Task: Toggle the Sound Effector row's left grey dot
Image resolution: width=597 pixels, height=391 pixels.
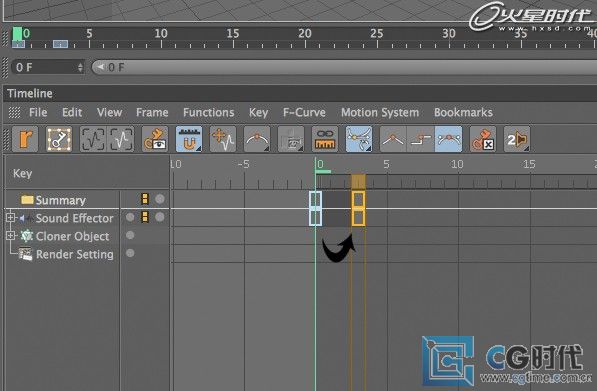Action: pyautogui.click(x=130, y=217)
